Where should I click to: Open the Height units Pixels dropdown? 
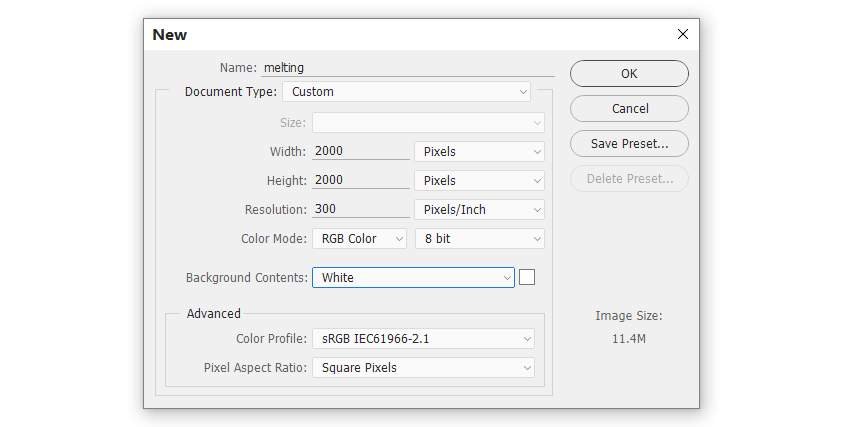[479, 180]
